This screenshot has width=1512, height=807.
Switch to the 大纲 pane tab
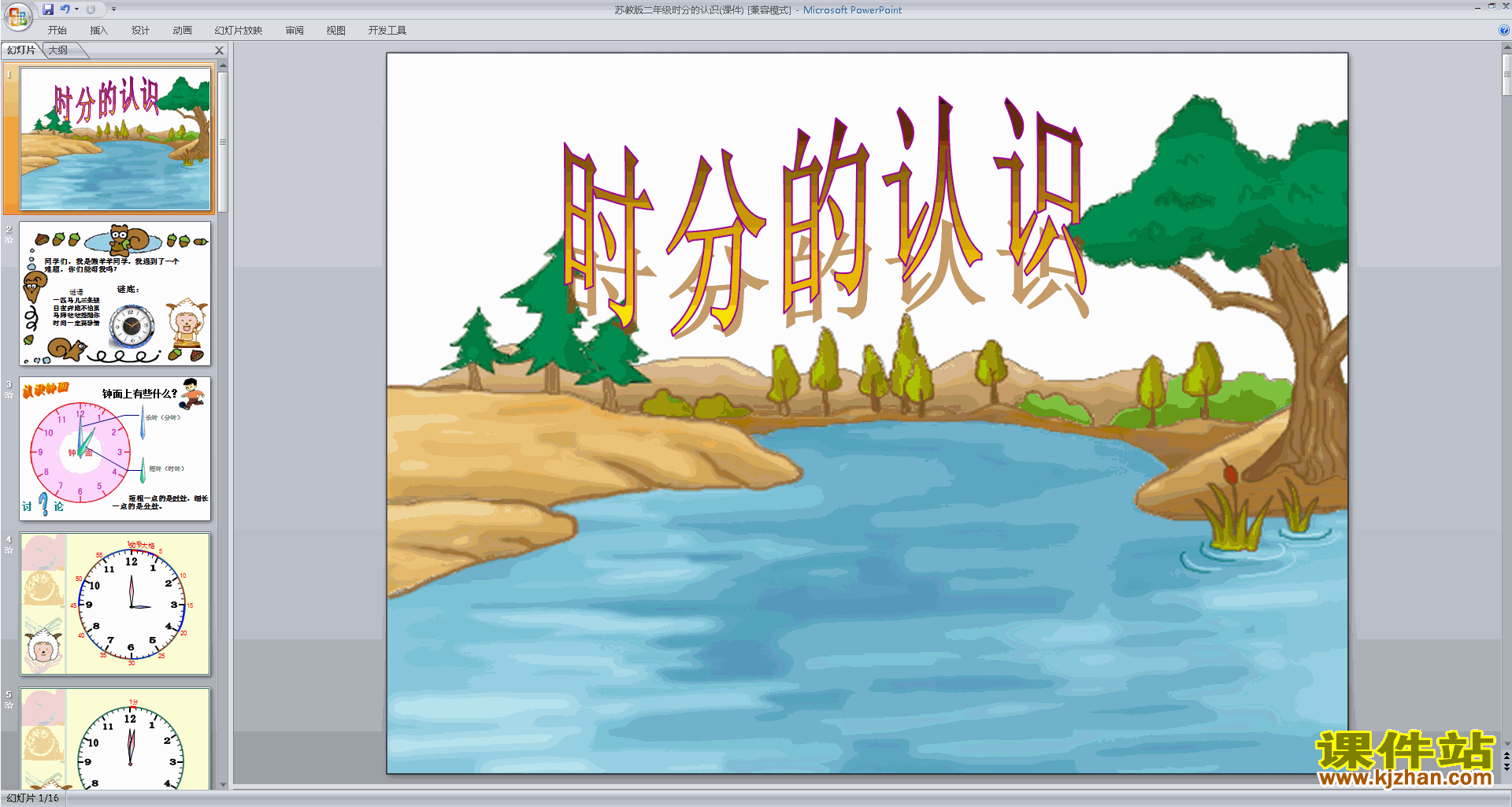click(58, 50)
